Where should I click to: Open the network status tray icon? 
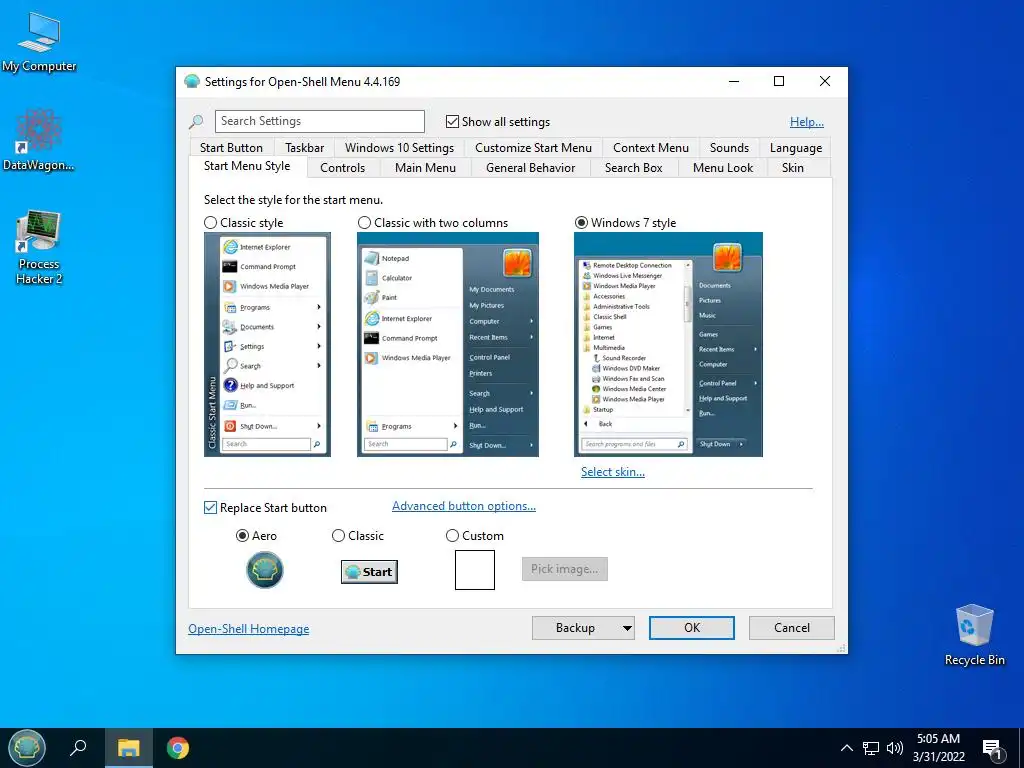click(x=871, y=748)
